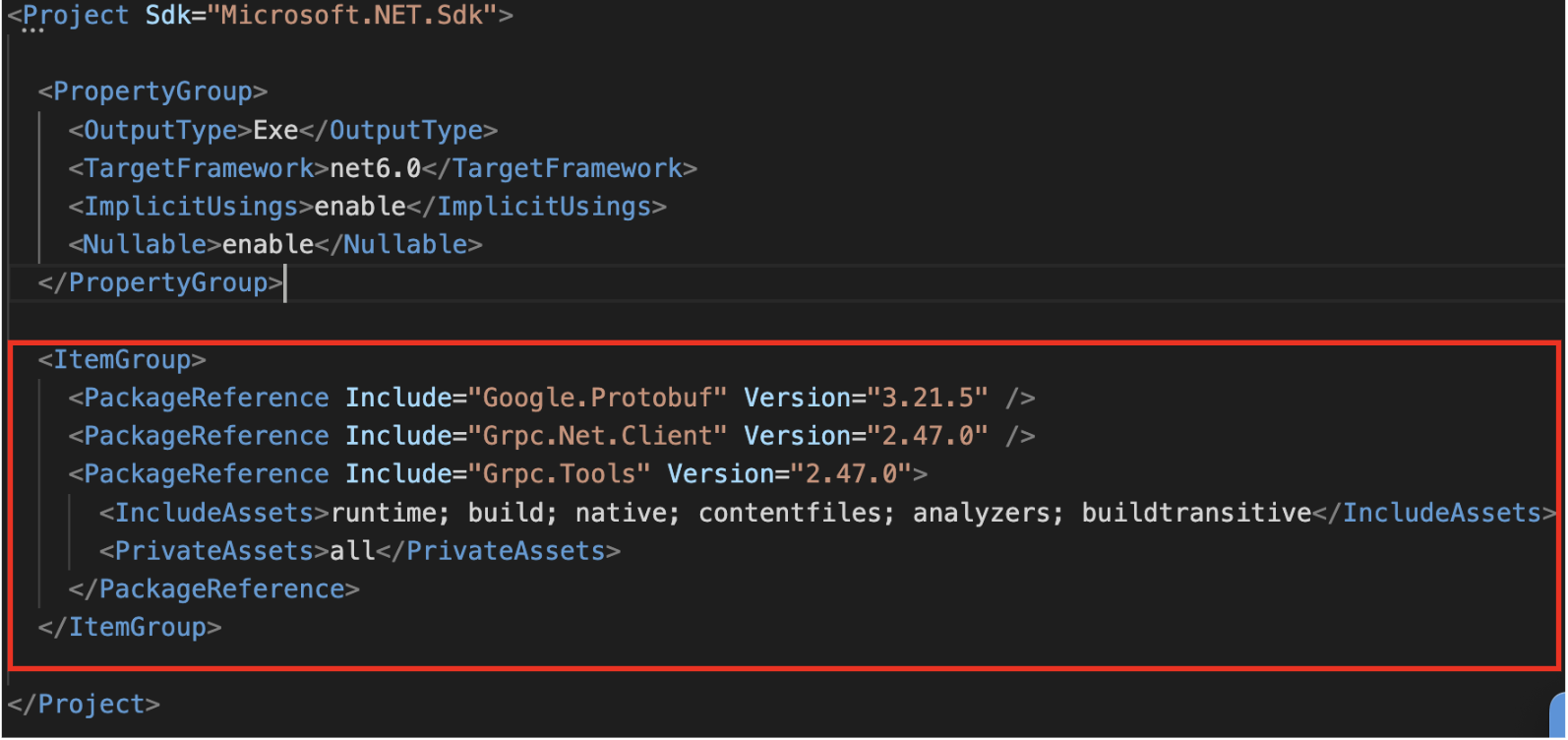Click the "Google.Protobuf" package name string
Screen dimensions: 1568x740
click(x=597, y=398)
